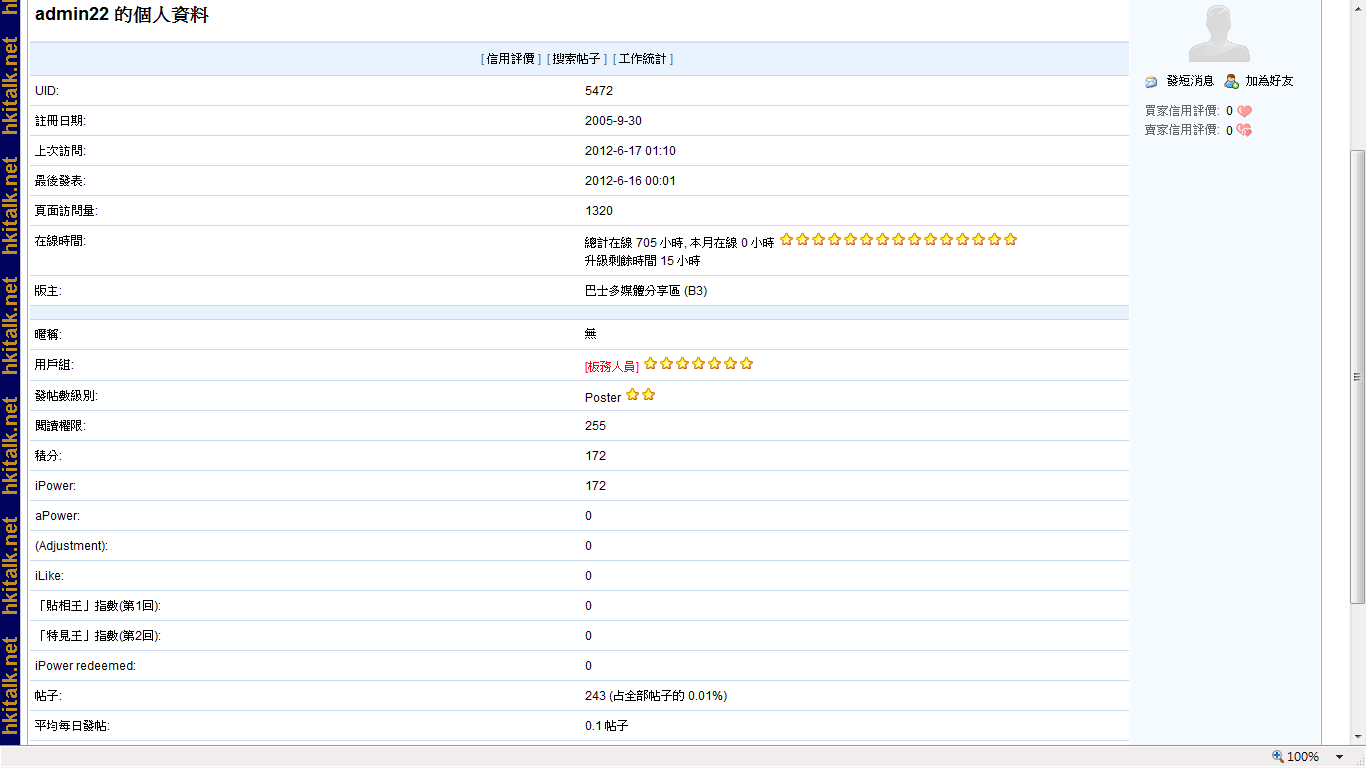The image size is (1366, 768).
Task: Click the iLike label
Action: click(x=49, y=576)
